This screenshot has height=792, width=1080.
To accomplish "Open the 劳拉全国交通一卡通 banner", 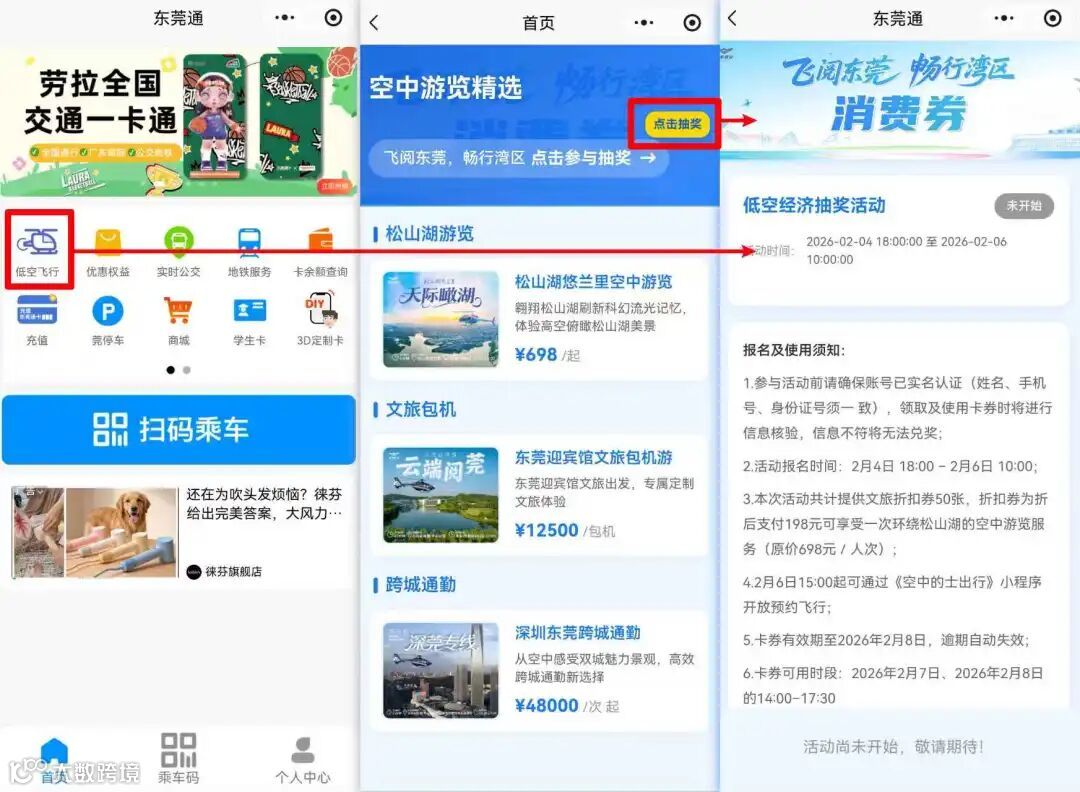I will click(179, 123).
